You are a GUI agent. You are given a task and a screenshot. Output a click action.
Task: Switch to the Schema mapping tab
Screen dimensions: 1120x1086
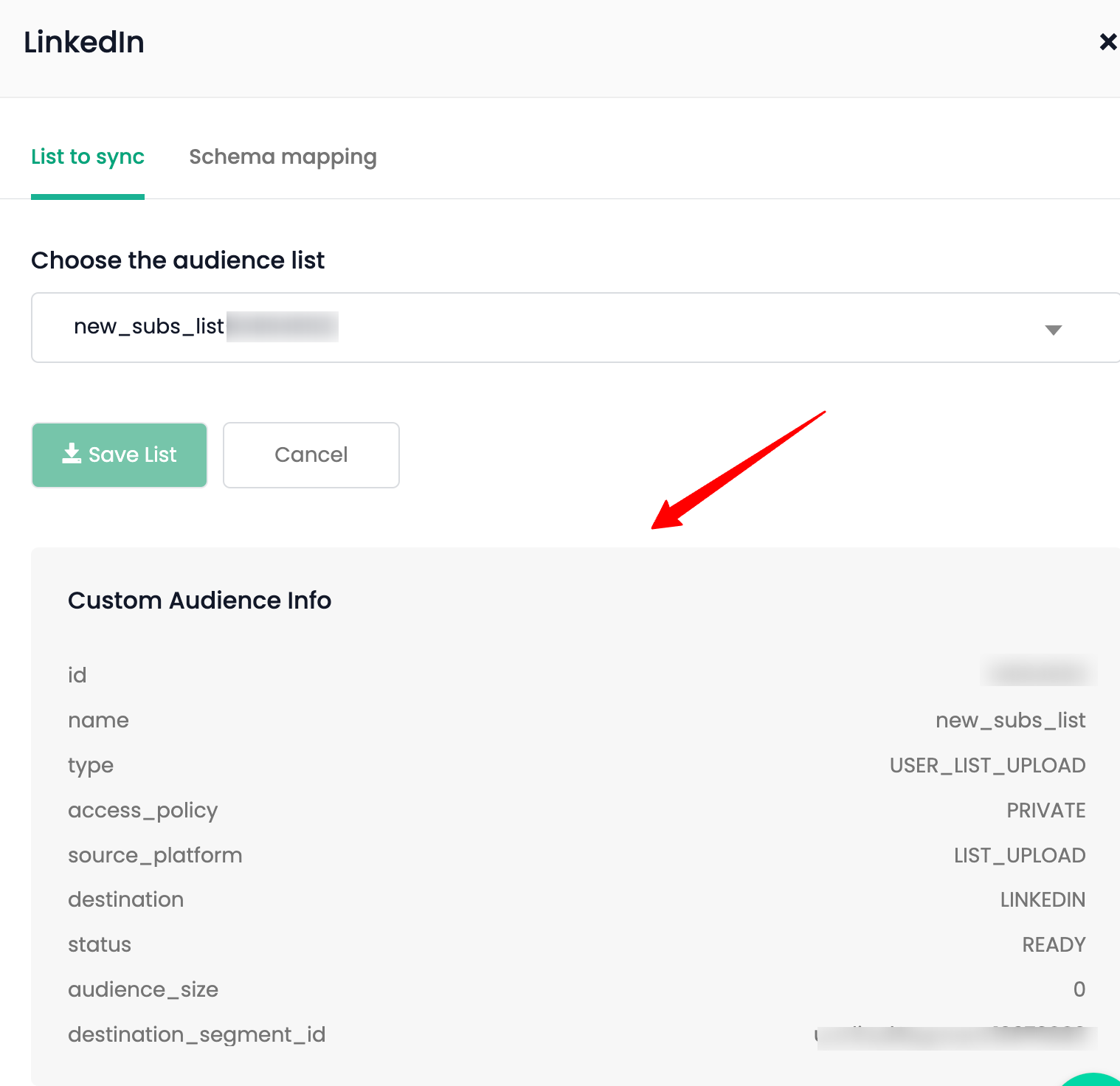pyautogui.click(x=283, y=156)
